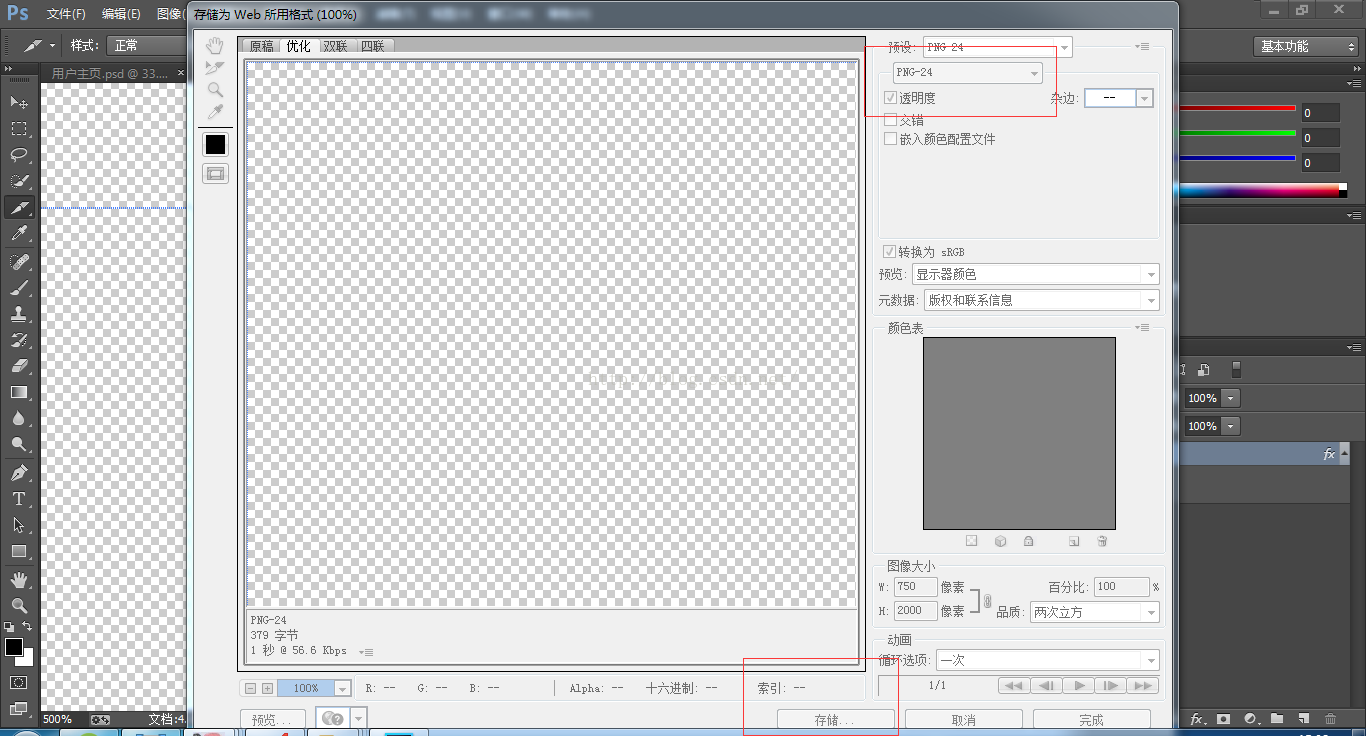Viewport: 1366px width, 736px height.
Task: Enable the 嵌入颜色配置文件 checkbox
Action: coord(890,139)
